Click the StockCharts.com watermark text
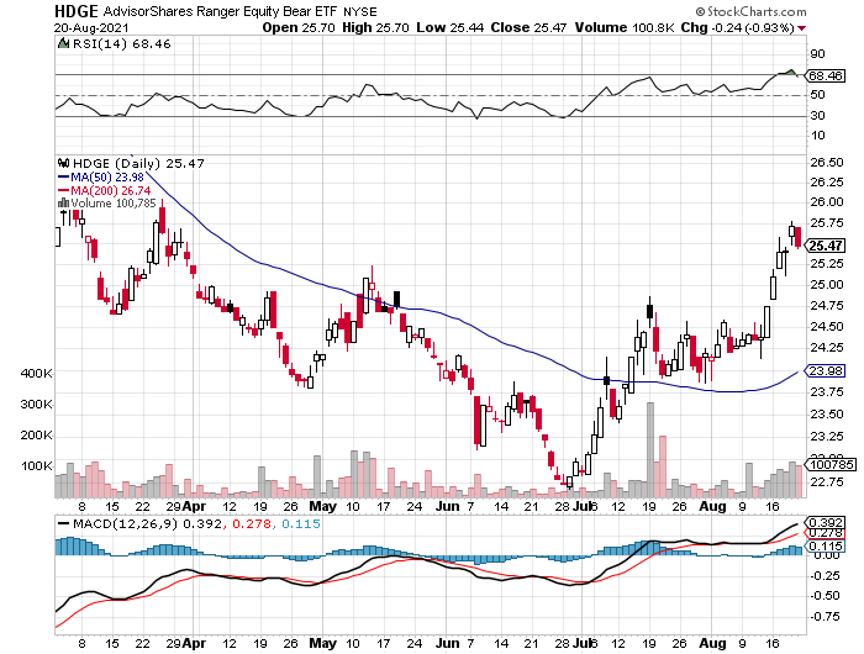Image resolution: width=864 pixels, height=654 pixels. (x=750, y=12)
